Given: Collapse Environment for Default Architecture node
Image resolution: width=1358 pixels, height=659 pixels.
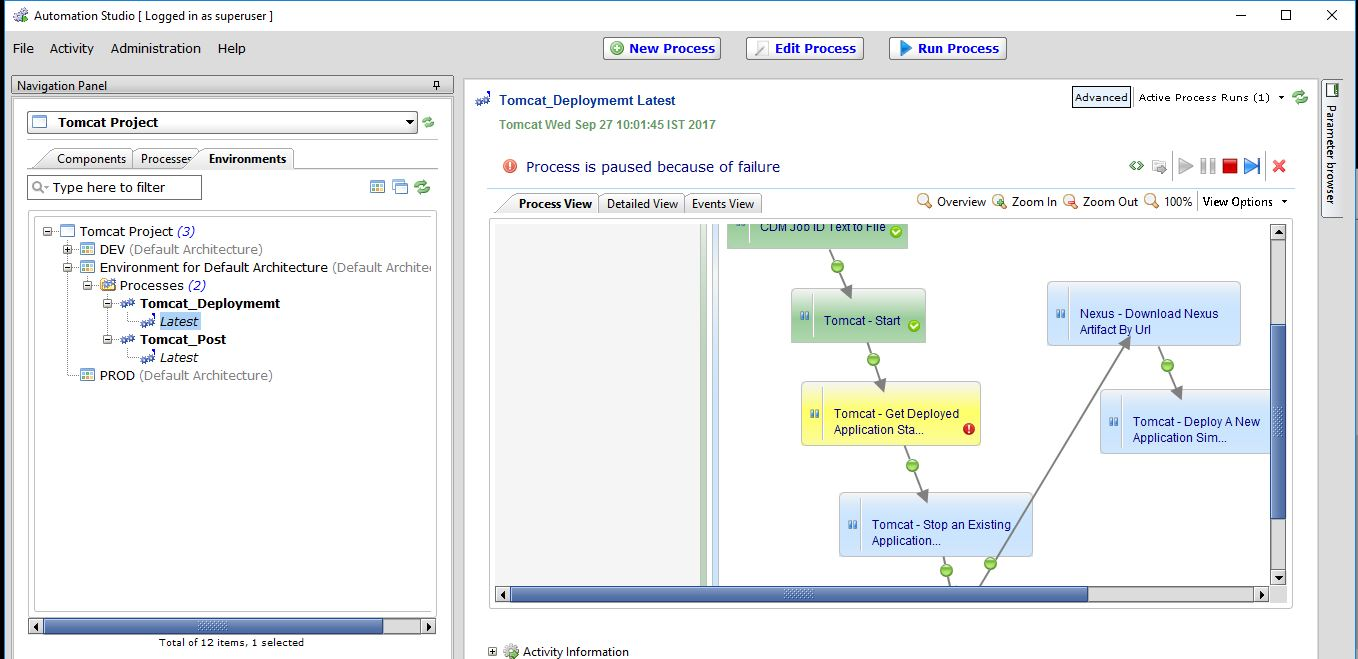Looking at the screenshot, I should 67,267.
